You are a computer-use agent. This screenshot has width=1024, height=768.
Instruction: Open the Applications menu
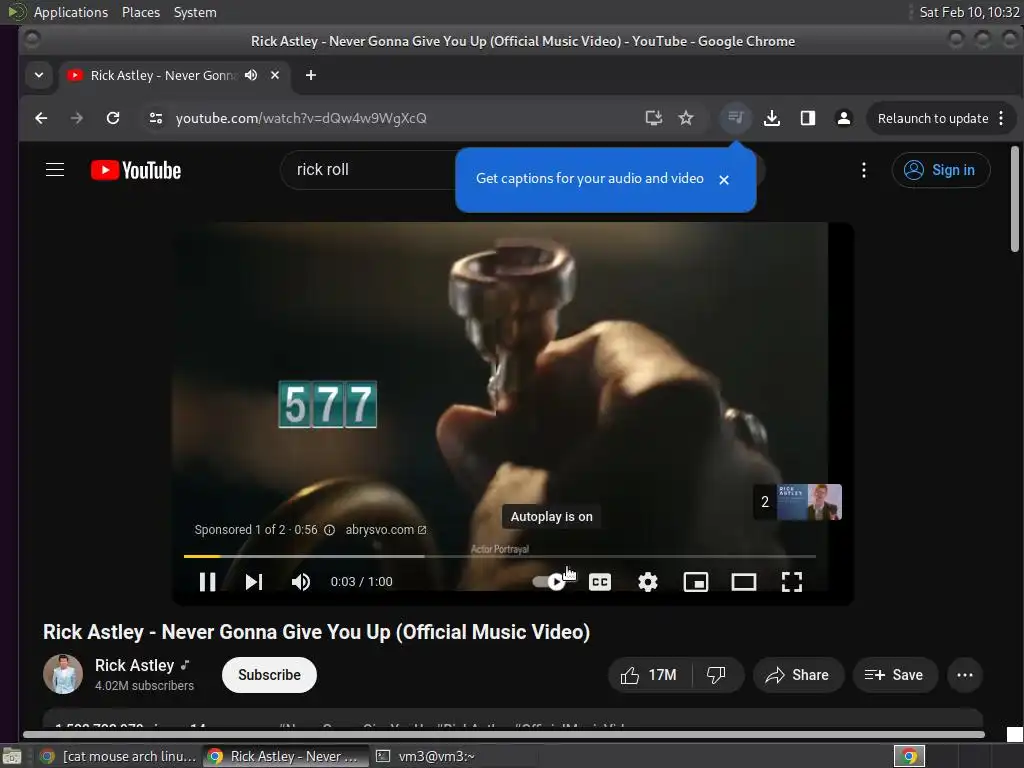71,12
